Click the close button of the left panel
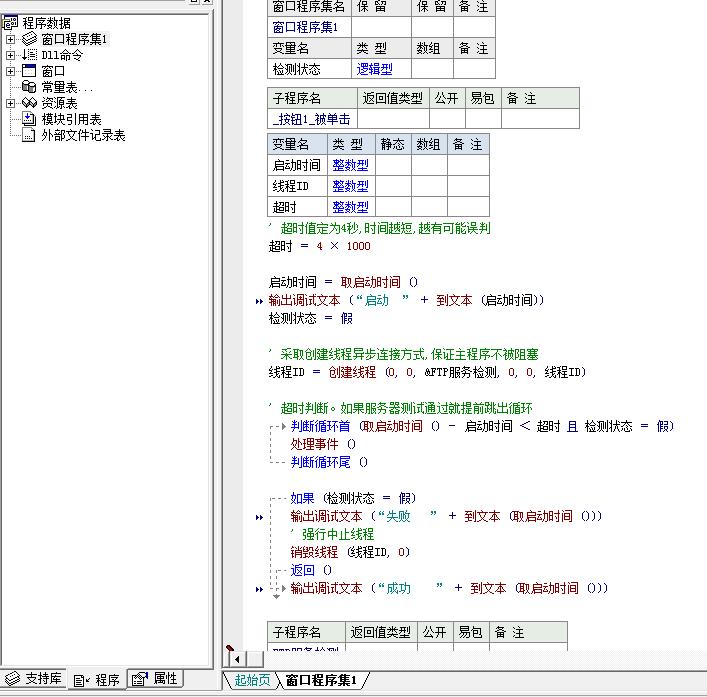The image size is (707, 697). pos(207,1)
